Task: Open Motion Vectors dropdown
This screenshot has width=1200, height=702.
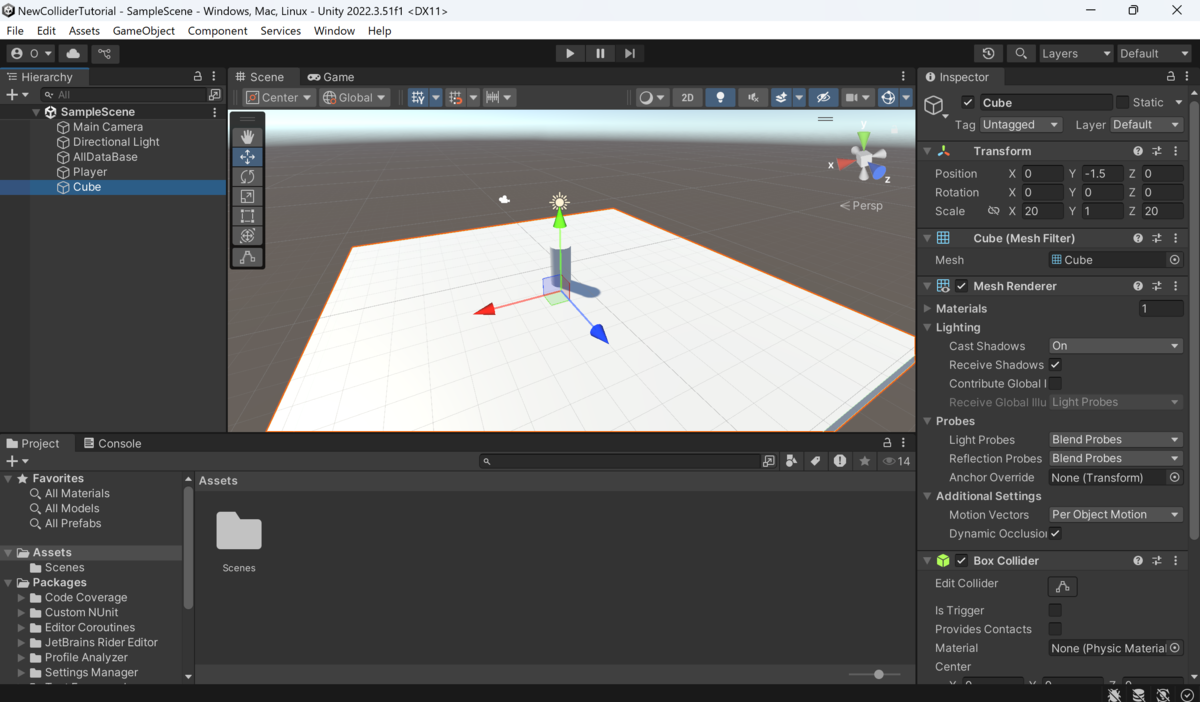Action: pos(1115,515)
